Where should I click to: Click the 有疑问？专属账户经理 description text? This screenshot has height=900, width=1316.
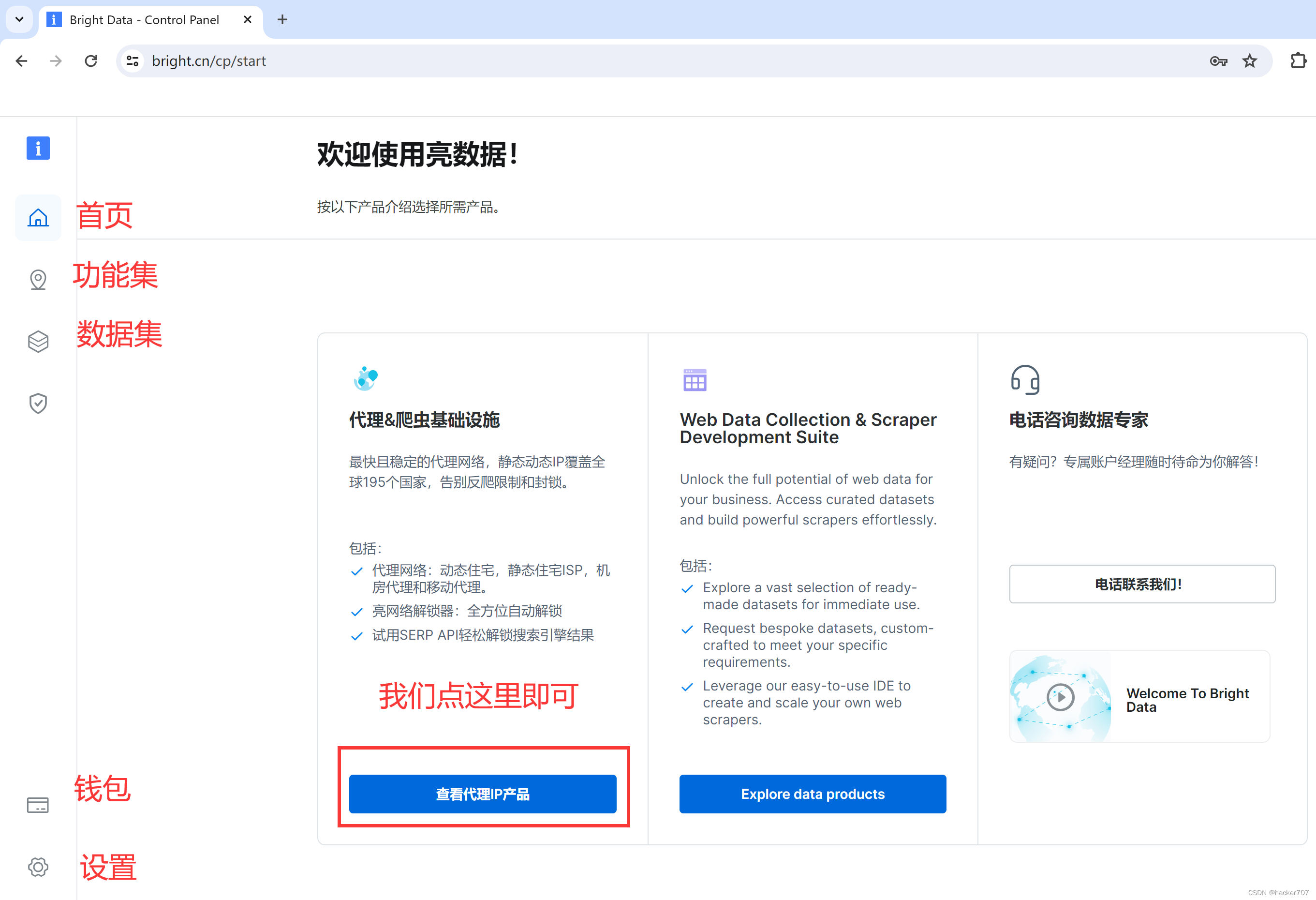(1134, 462)
